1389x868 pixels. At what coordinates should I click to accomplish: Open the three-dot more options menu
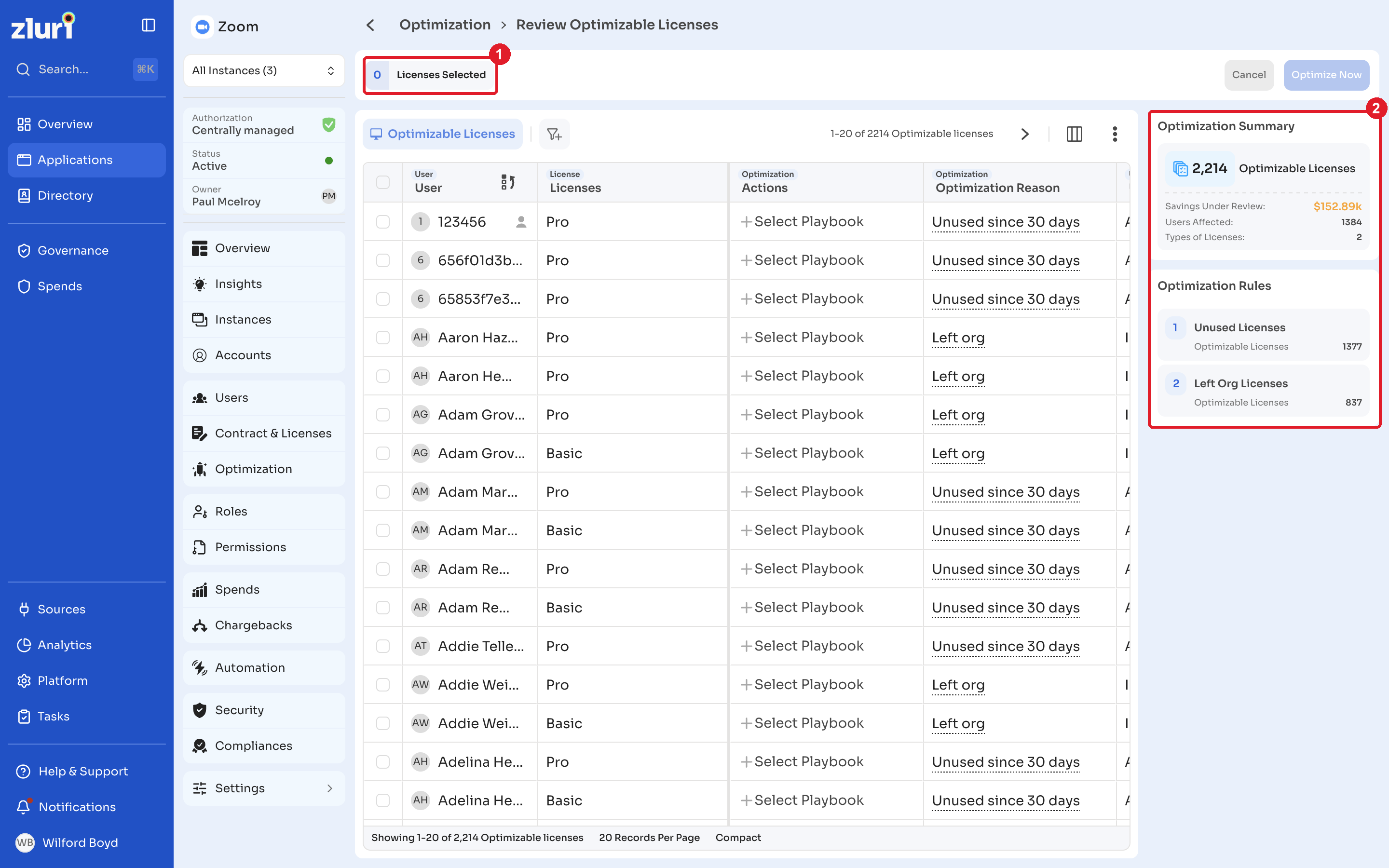coord(1115,134)
